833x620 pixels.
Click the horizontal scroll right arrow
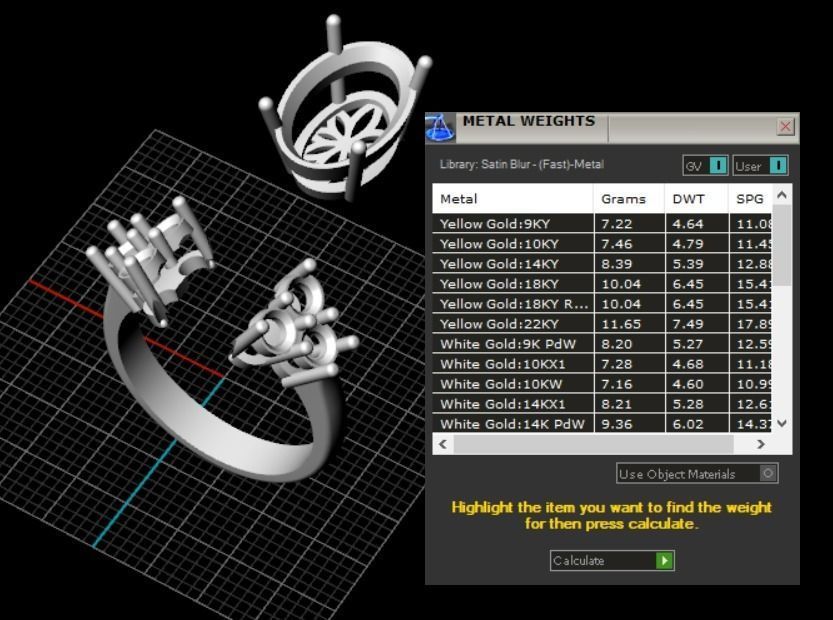(x=761, y=444)
